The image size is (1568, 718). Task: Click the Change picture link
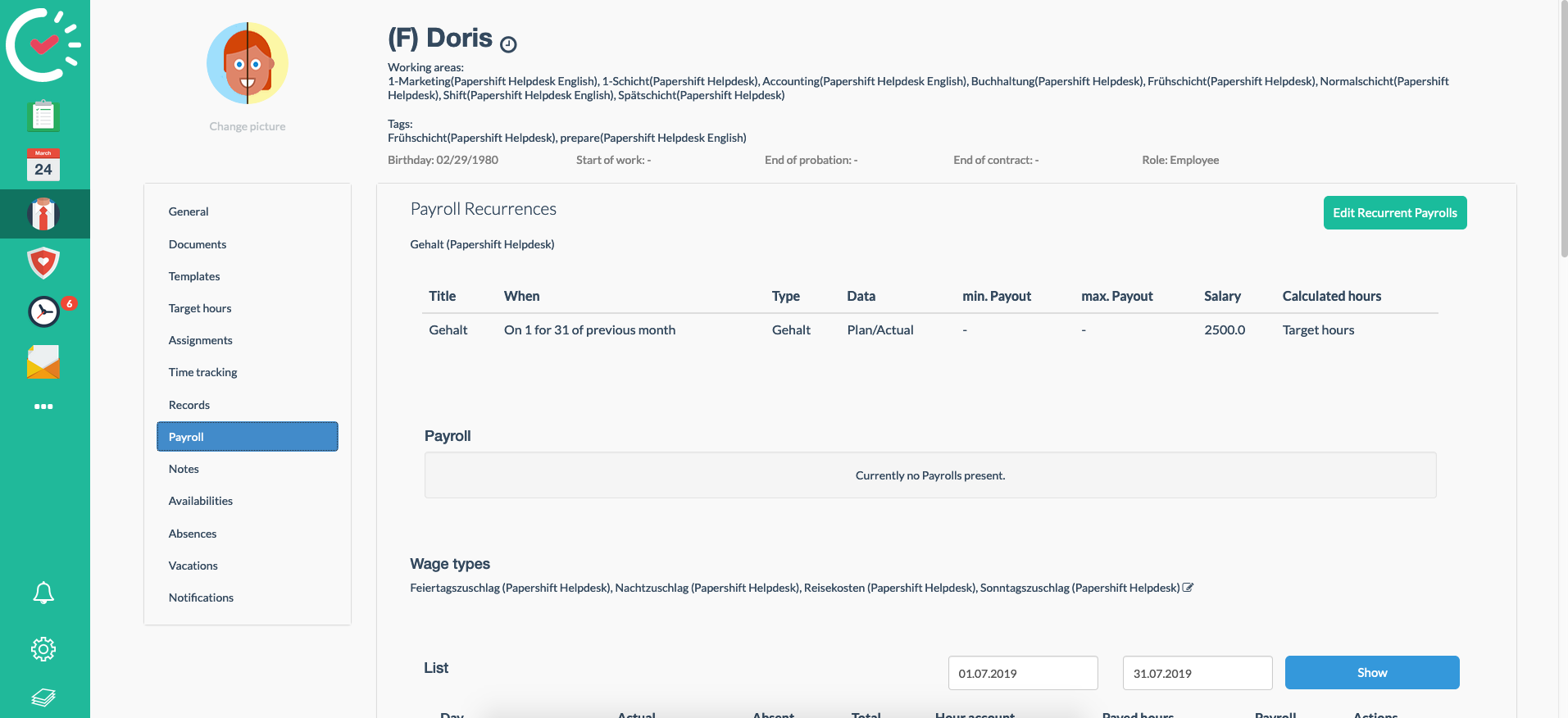pyautogui.click(x=248, y=126)
